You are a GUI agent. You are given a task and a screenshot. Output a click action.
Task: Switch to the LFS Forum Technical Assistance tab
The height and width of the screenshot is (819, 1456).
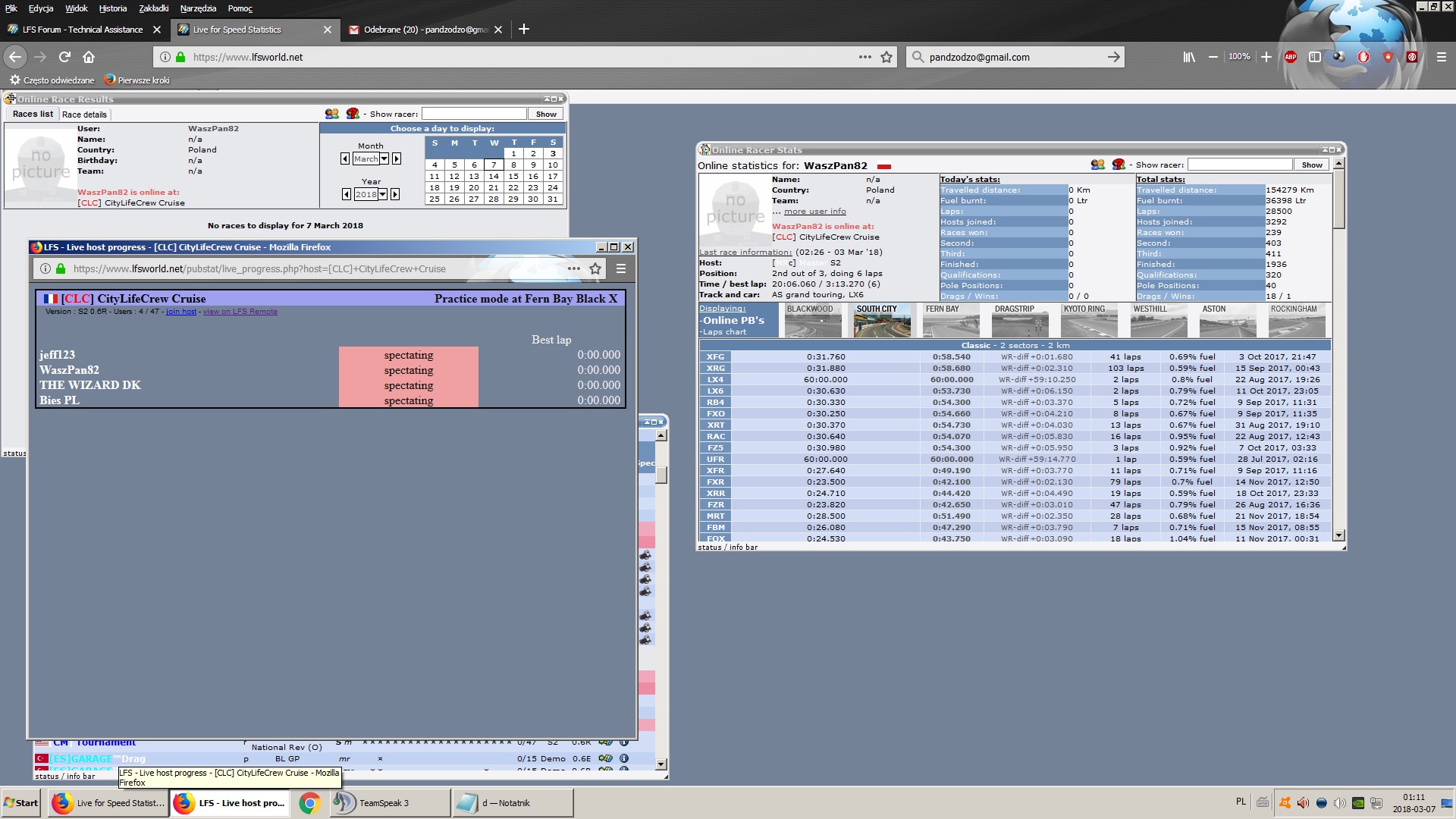pyautogui.click(x=82, y=30)
